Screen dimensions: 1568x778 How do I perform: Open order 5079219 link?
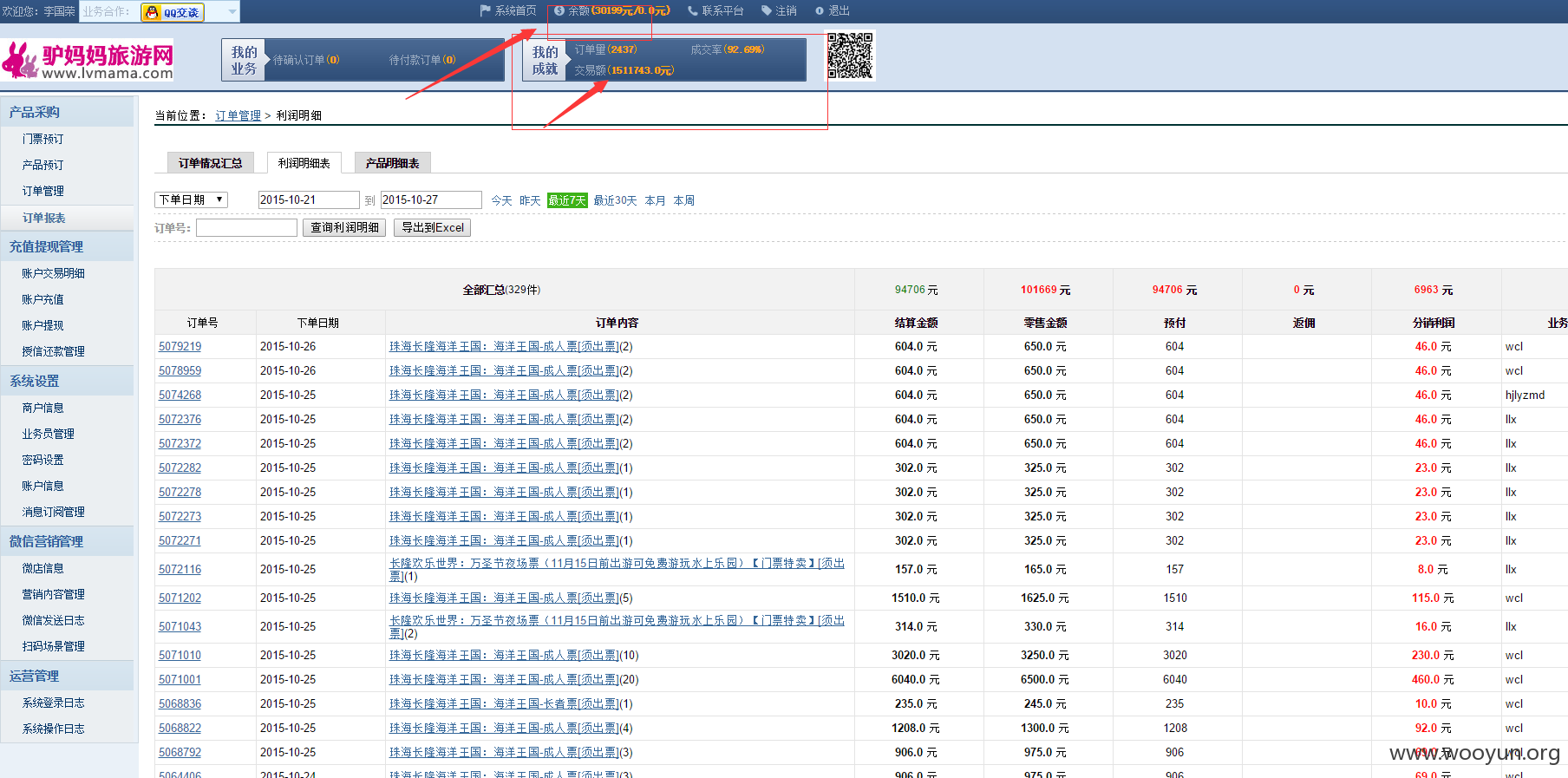(x=180, y=346)
